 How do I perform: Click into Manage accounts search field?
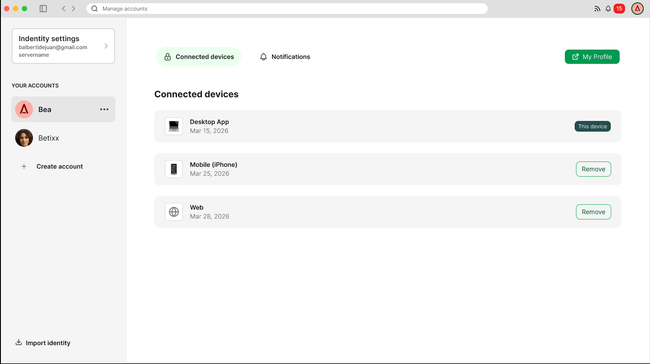pos(287,8)
